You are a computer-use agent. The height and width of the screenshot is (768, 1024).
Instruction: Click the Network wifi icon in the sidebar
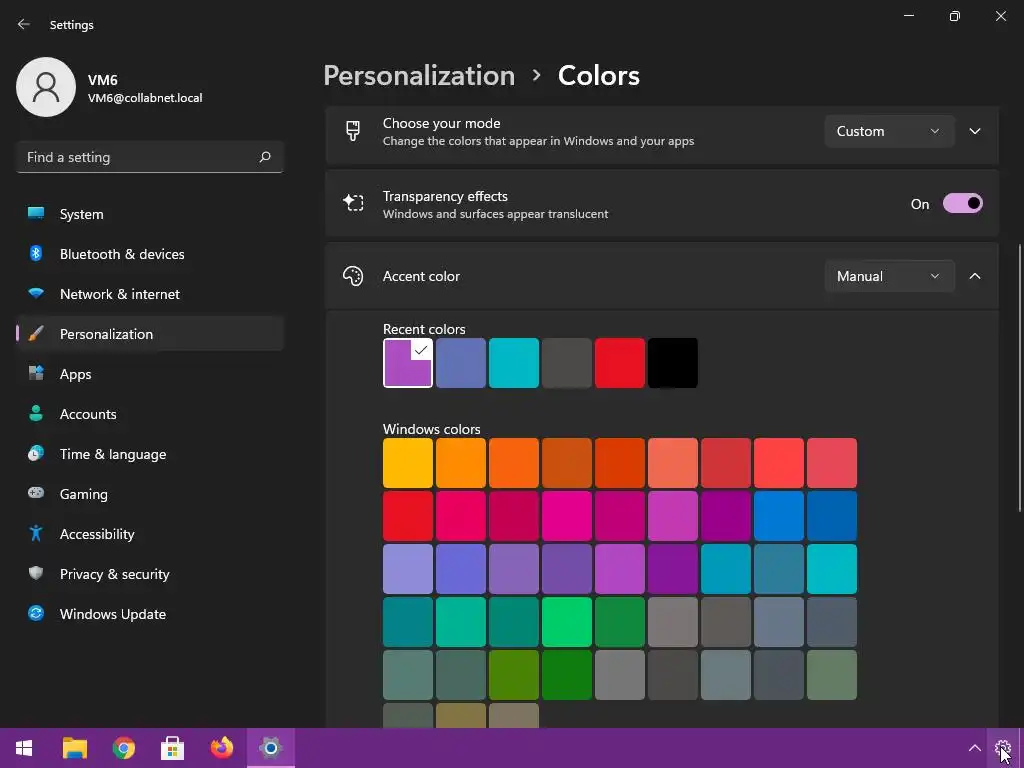[x=36, y=293]
